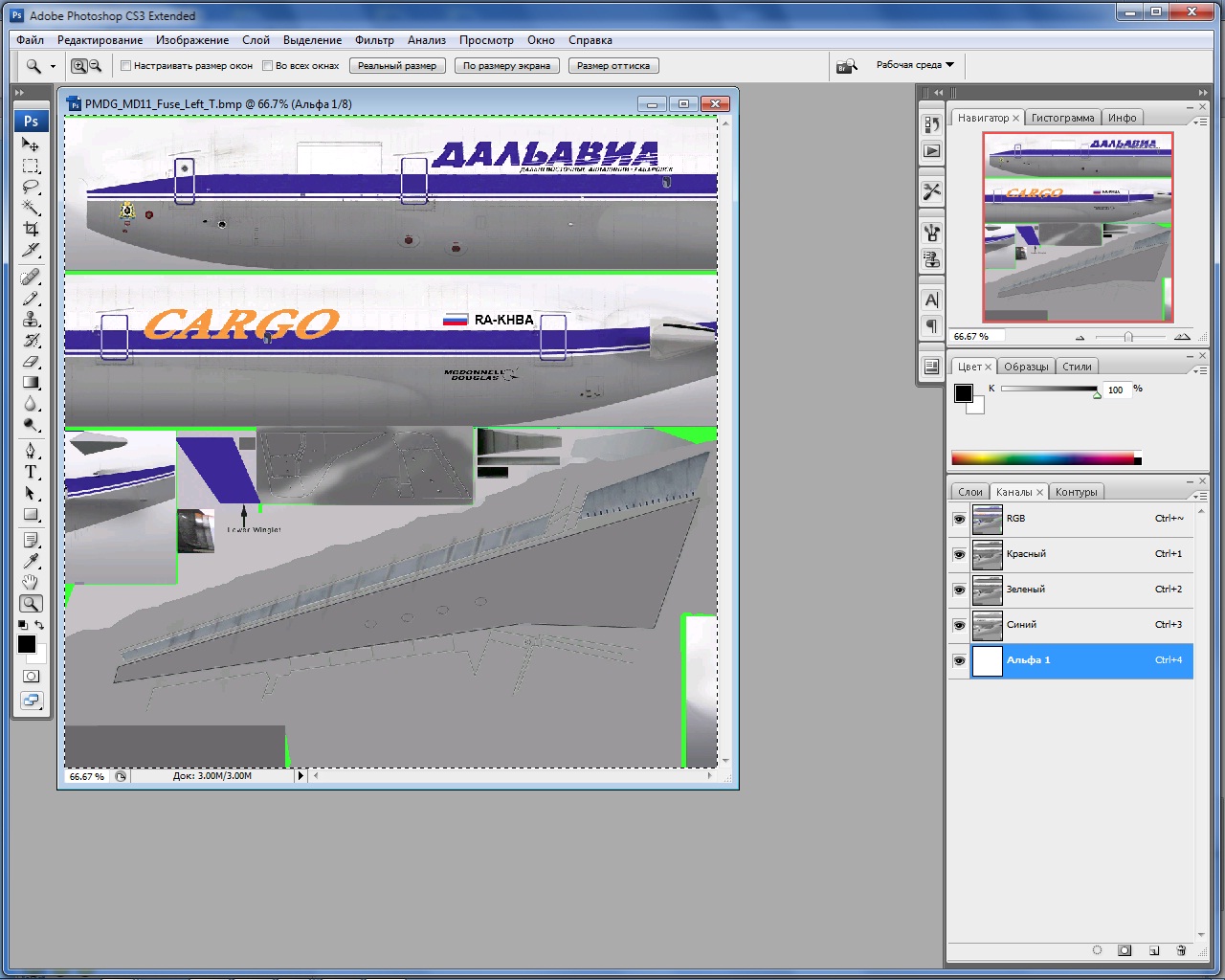Open the document status bar arrow menu
This screenshot has height=980, width=1225.
(x=301, y=776)
